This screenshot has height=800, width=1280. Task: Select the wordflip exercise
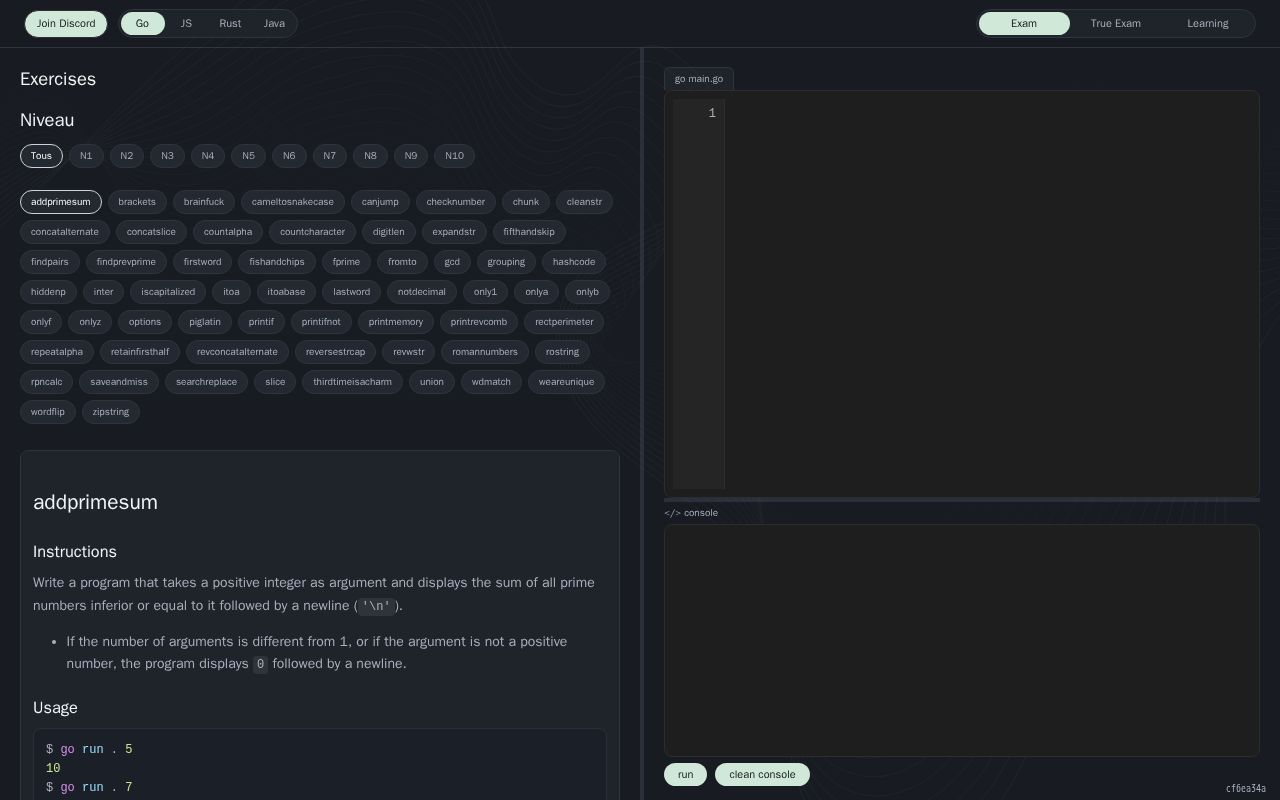point(48,412)
